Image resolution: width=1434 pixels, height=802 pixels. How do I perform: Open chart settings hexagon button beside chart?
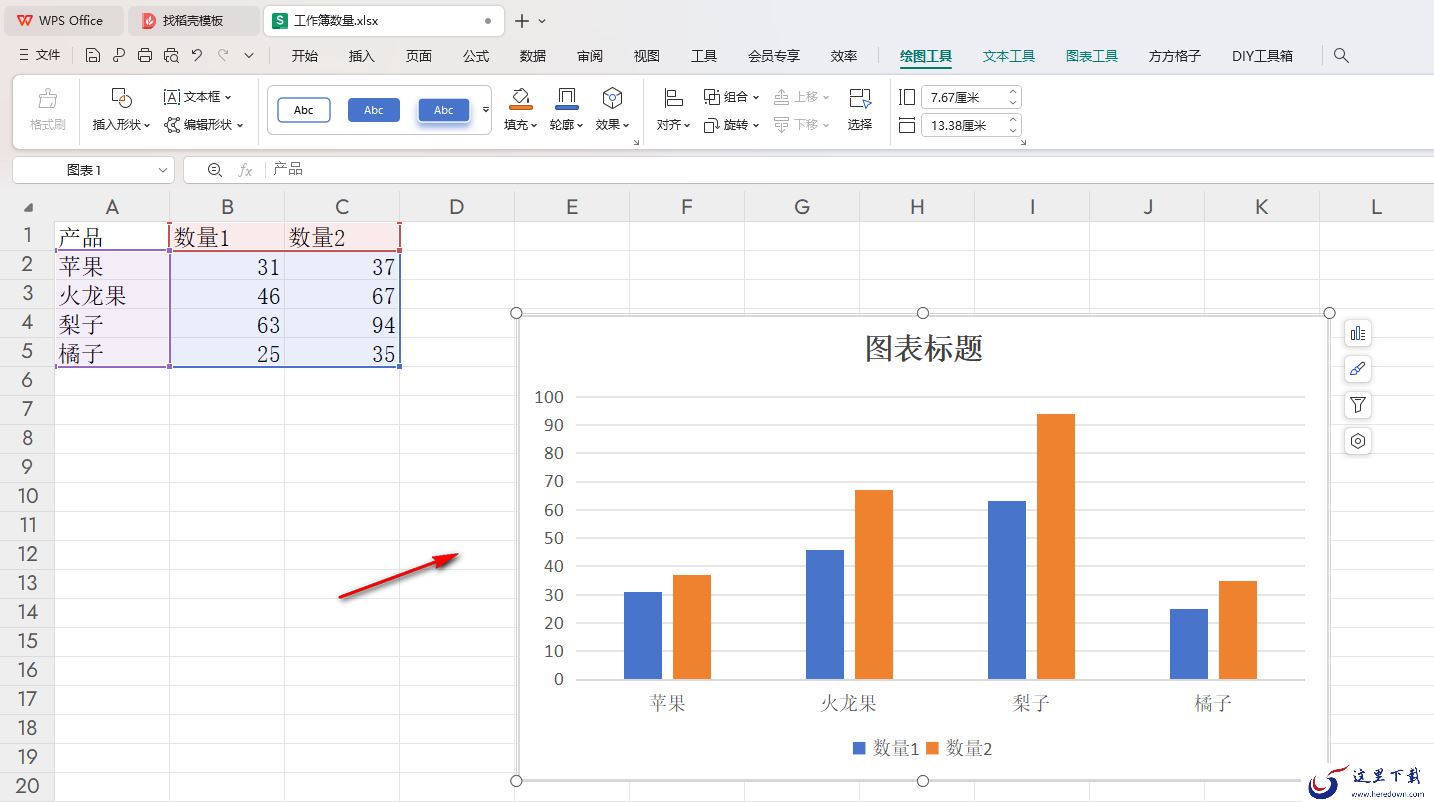[x=1358, y=441]
